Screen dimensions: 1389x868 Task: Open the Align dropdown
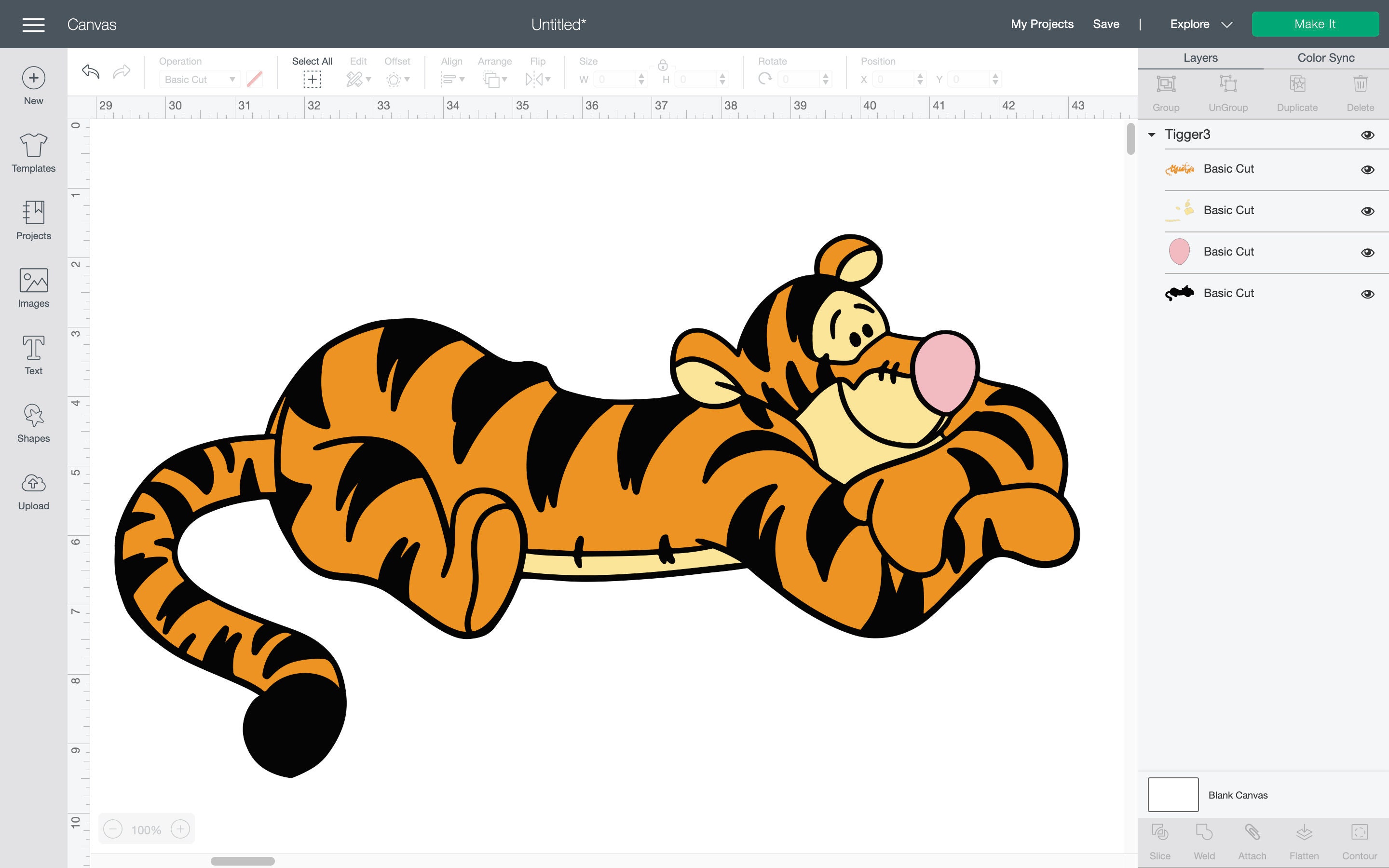452,79
